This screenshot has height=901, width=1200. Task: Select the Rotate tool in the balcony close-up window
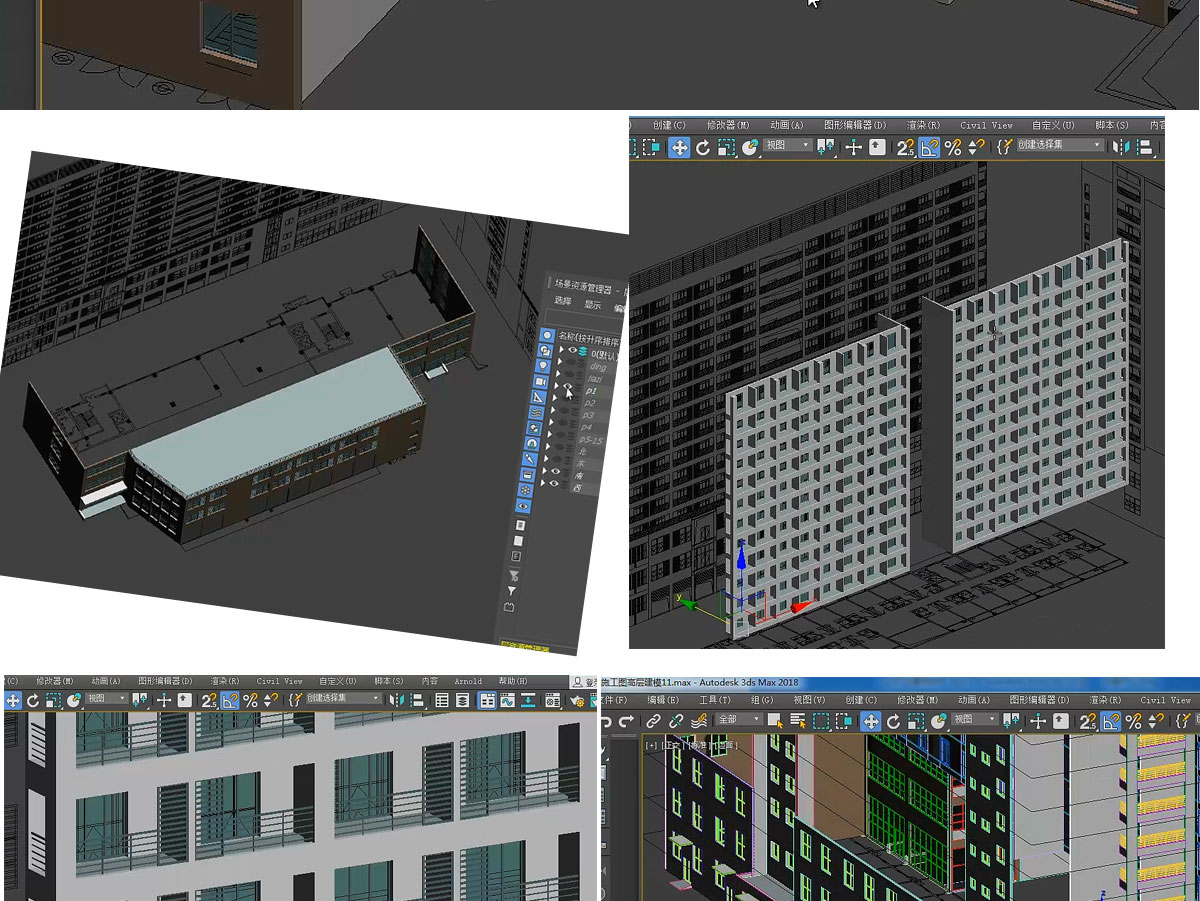click(x=33, y=700)
